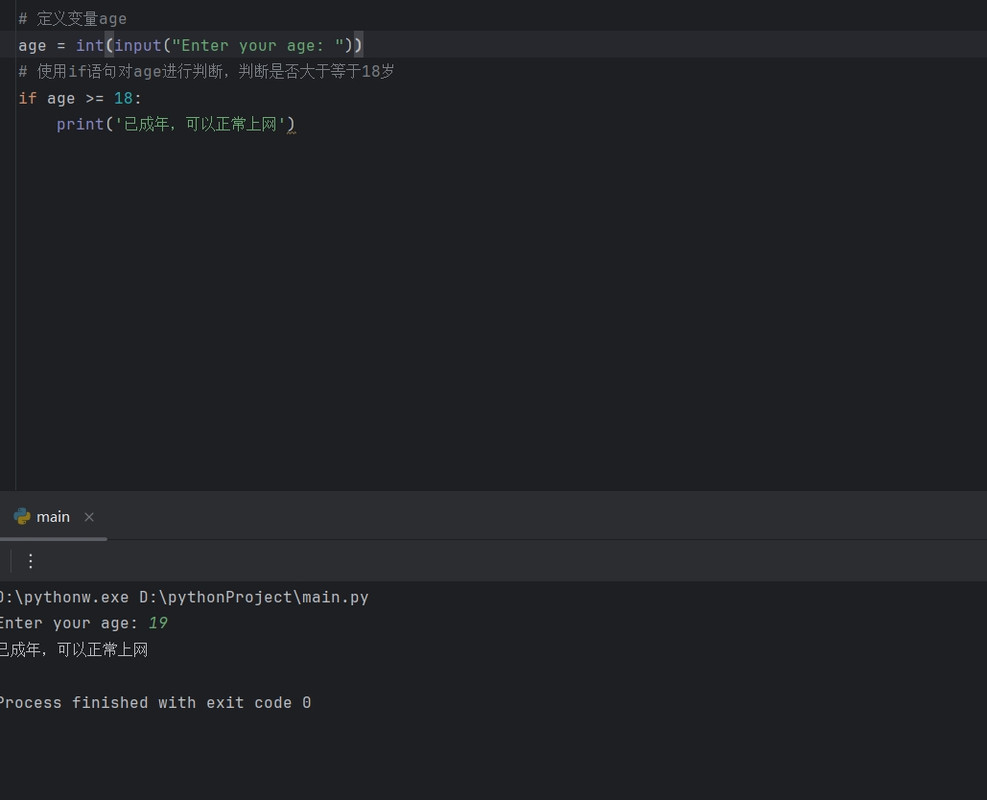
Task: Click the string "Enter your age: " in code
Action: 258,45
